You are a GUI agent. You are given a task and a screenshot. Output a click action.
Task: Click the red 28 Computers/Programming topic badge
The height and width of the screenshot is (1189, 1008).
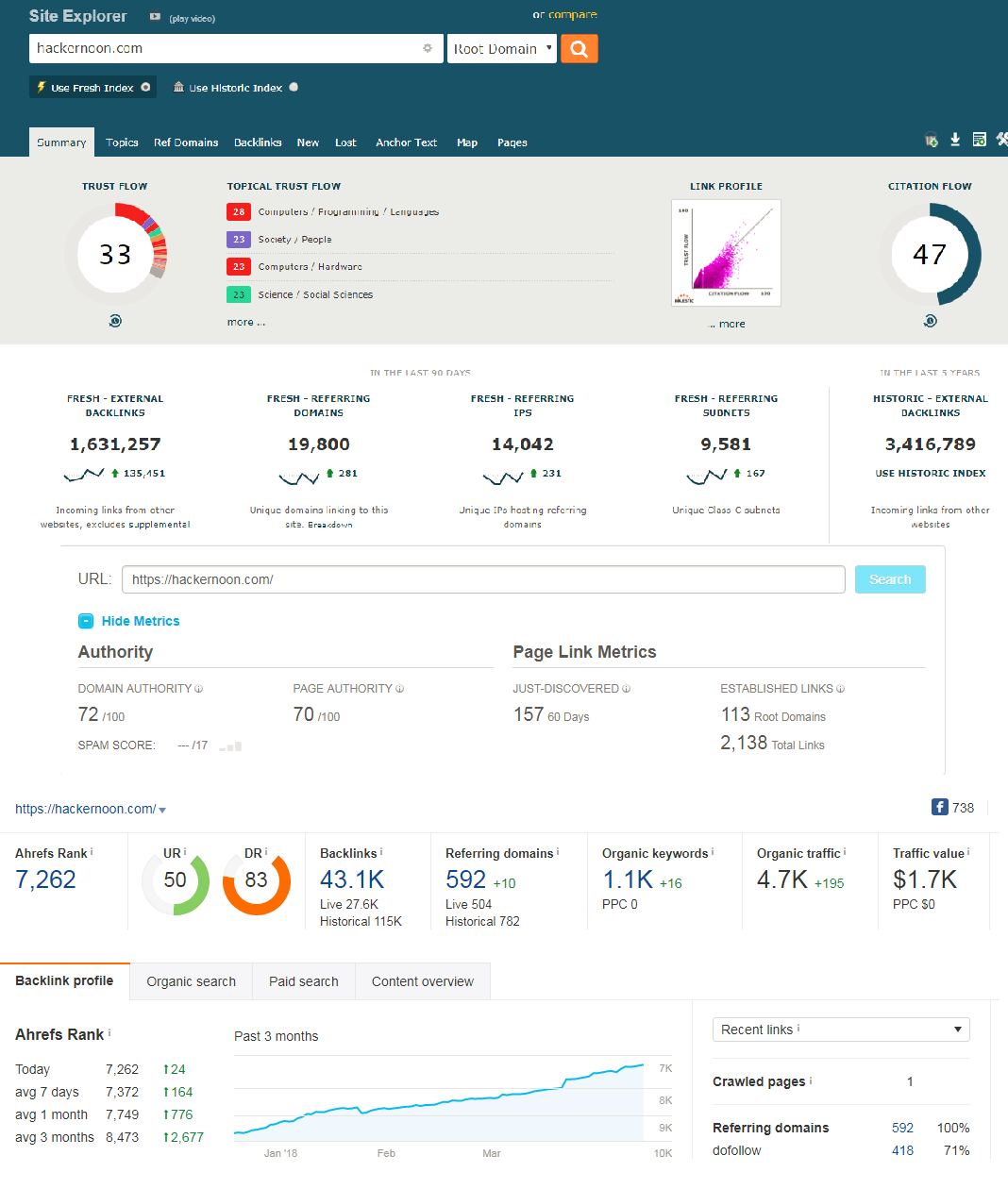pyautogui.click(x=239, y=212)
